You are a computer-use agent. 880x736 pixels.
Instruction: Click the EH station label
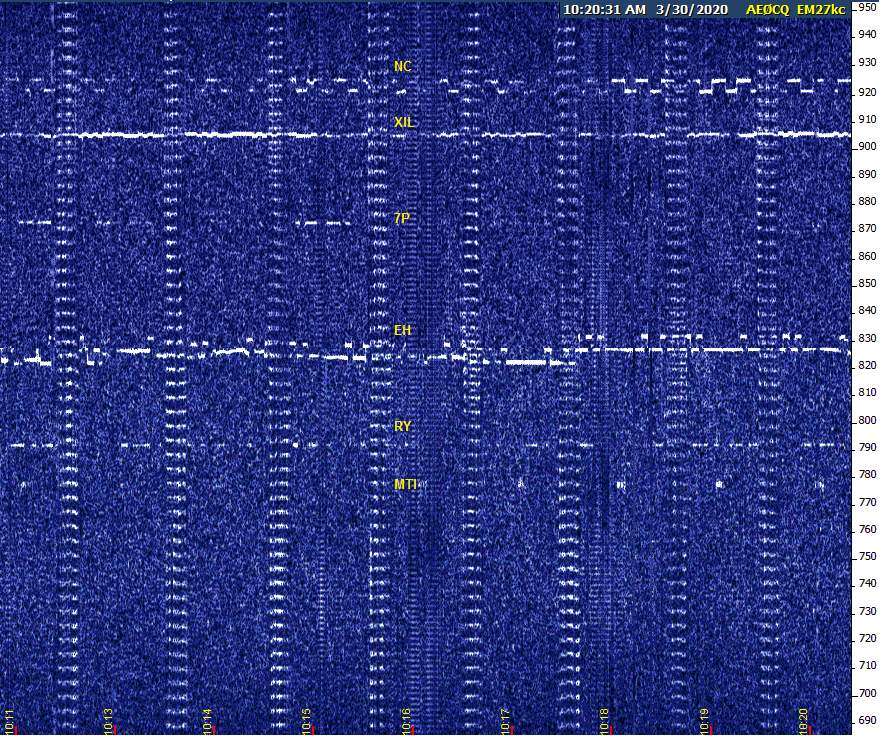[x=402, y=330]
